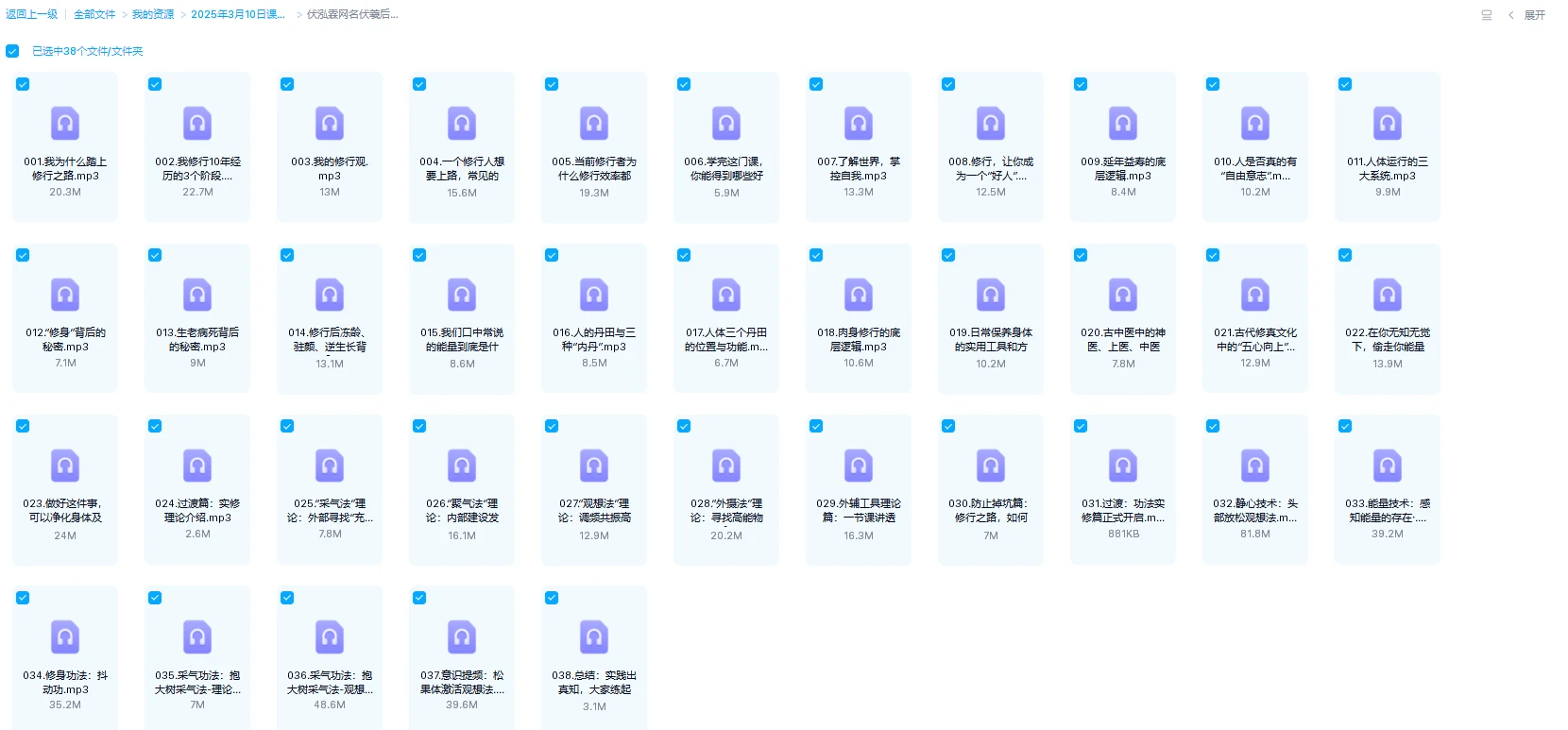Untick the checkbox on 017.人体三个丹田的位置与功能

pos(684,255)
